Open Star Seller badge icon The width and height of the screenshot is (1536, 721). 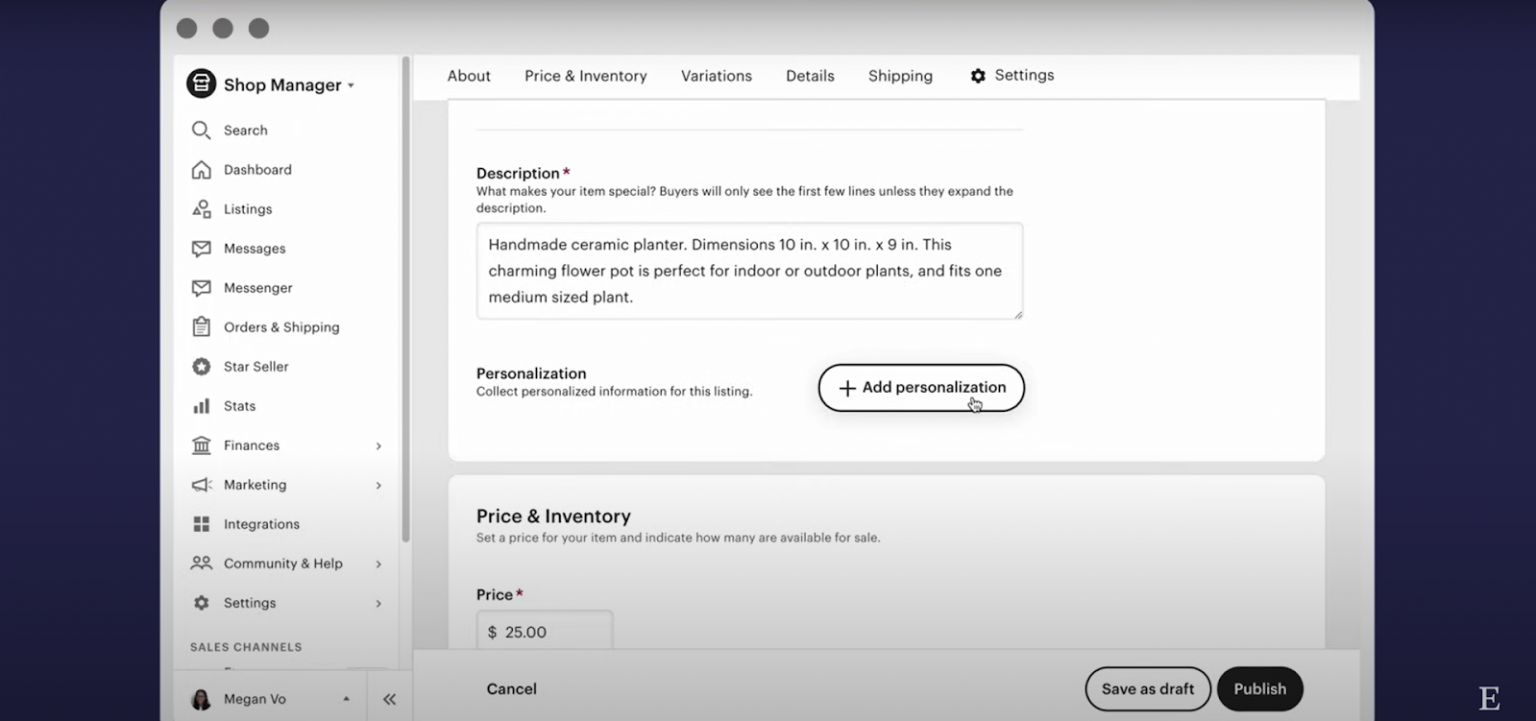point(201,367)
